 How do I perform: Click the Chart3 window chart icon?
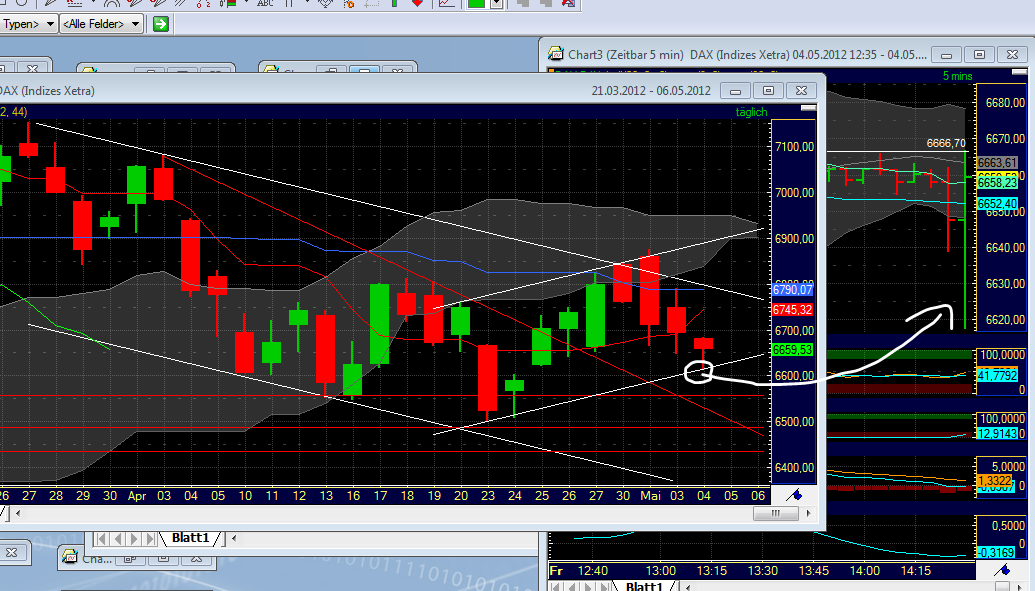(556, 54)
